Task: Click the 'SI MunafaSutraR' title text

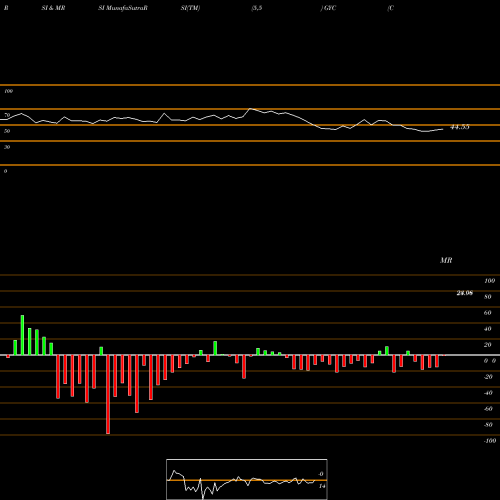Action: tap(123, 8)
